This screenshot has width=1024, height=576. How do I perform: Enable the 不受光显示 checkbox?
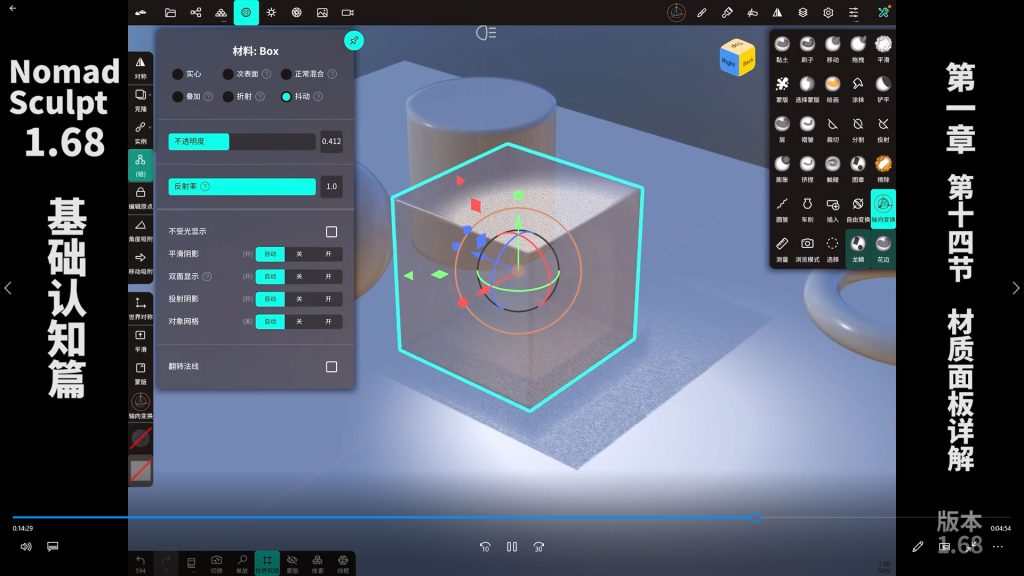click(331, 232)
